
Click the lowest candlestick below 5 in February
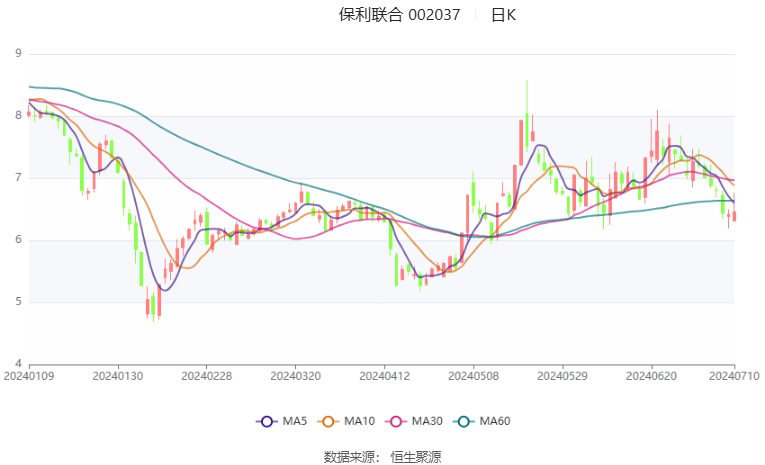(x=153, y=305)
